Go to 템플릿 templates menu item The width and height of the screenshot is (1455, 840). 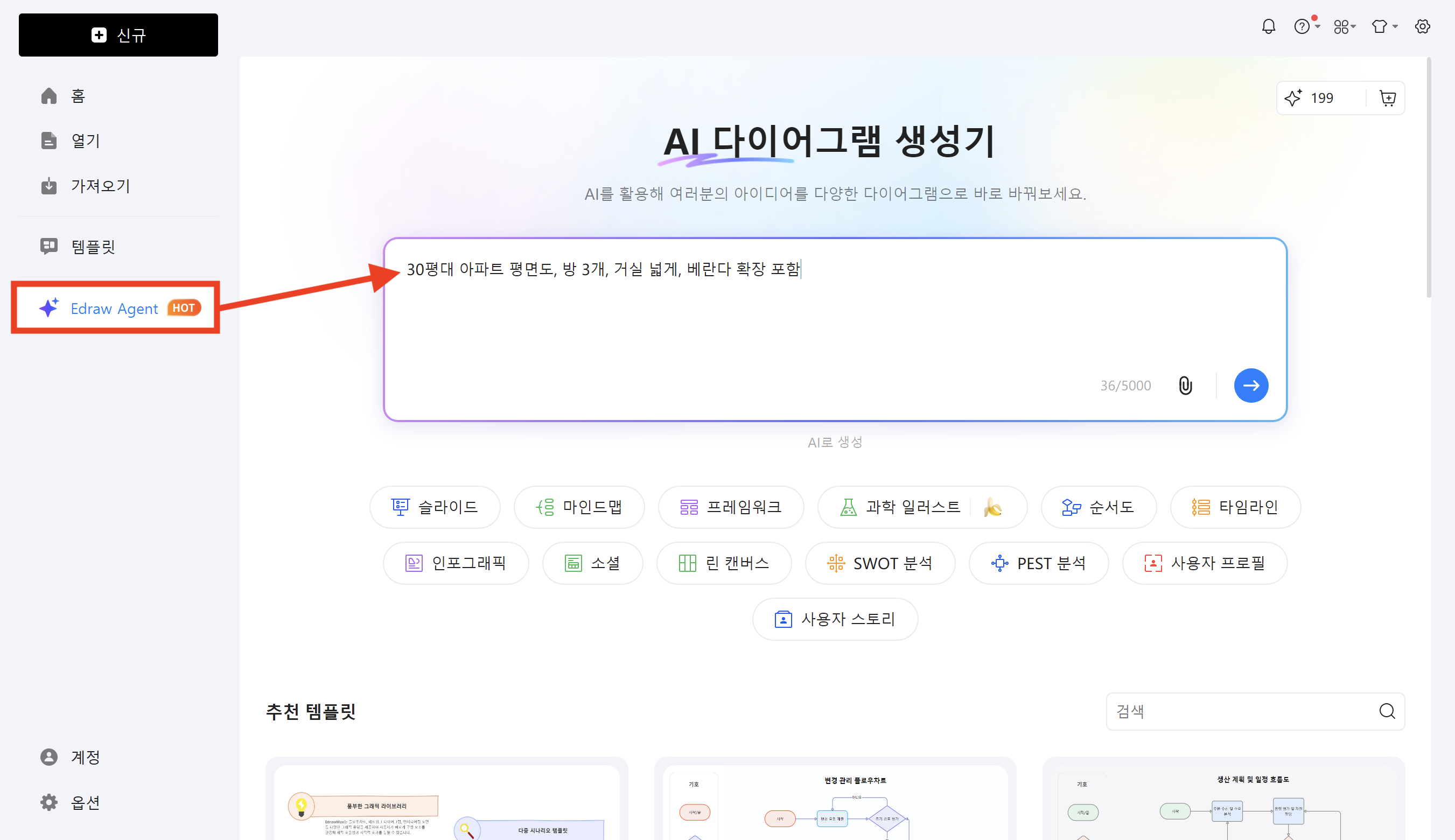tap(92, 247)
